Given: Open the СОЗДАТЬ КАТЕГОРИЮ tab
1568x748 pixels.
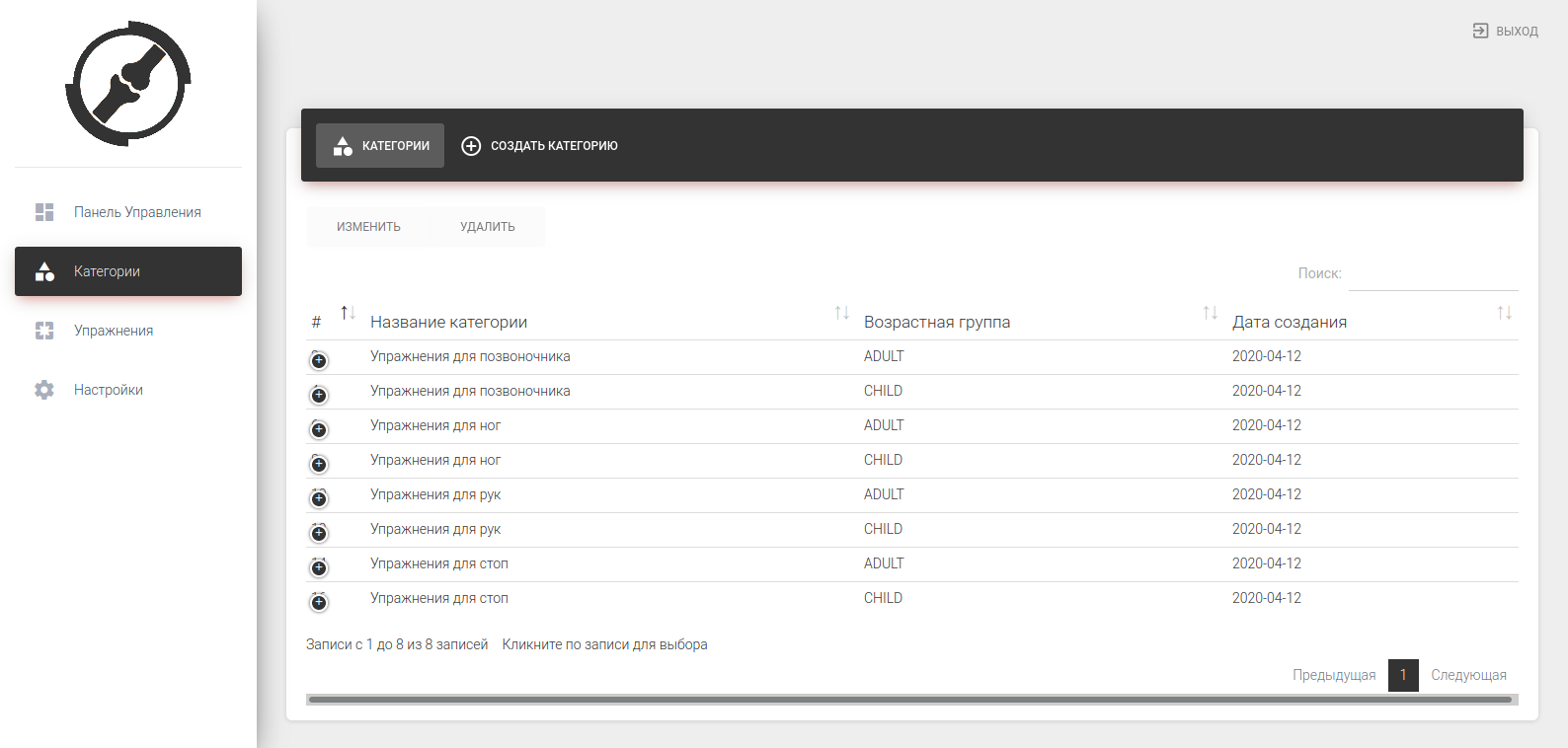Looking at the screenshot, I should (540, 146).
